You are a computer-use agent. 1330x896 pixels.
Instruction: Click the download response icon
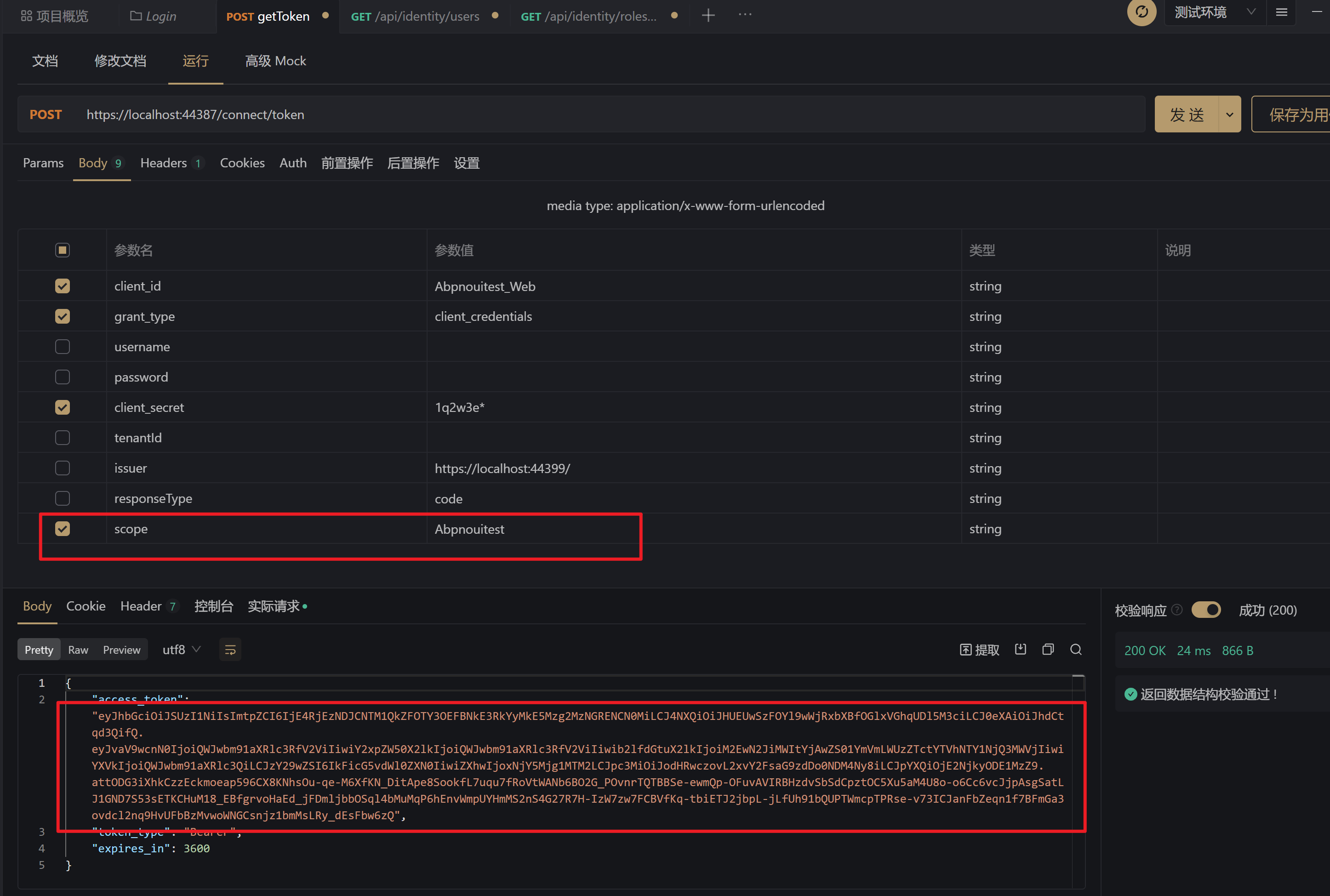tap(1020, 649)
